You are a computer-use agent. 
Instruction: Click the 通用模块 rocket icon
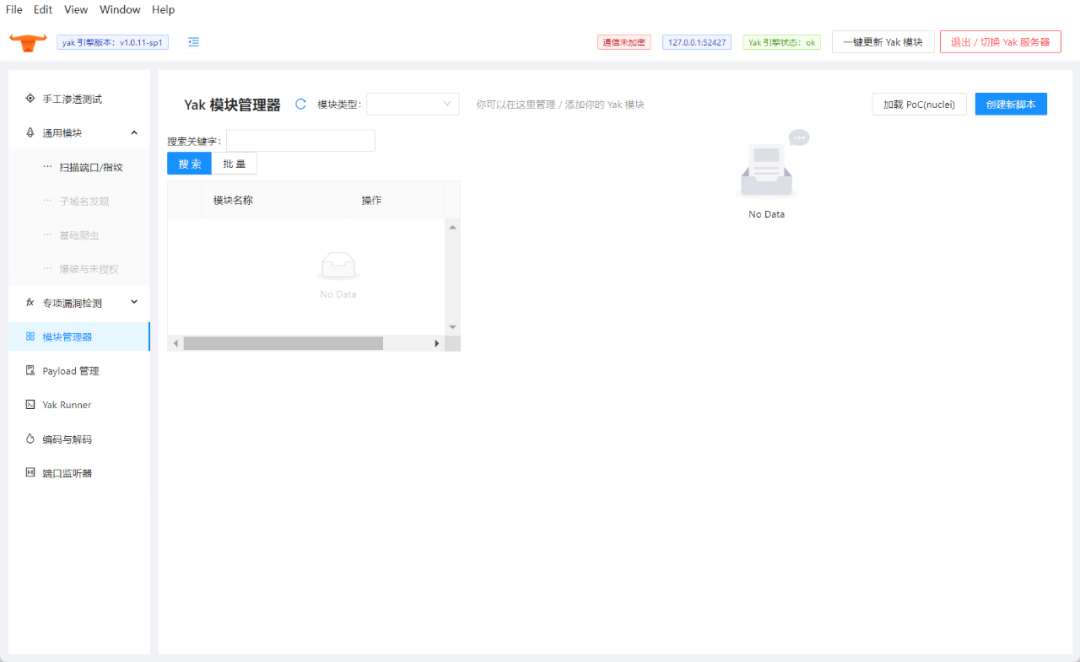point(30,132)
